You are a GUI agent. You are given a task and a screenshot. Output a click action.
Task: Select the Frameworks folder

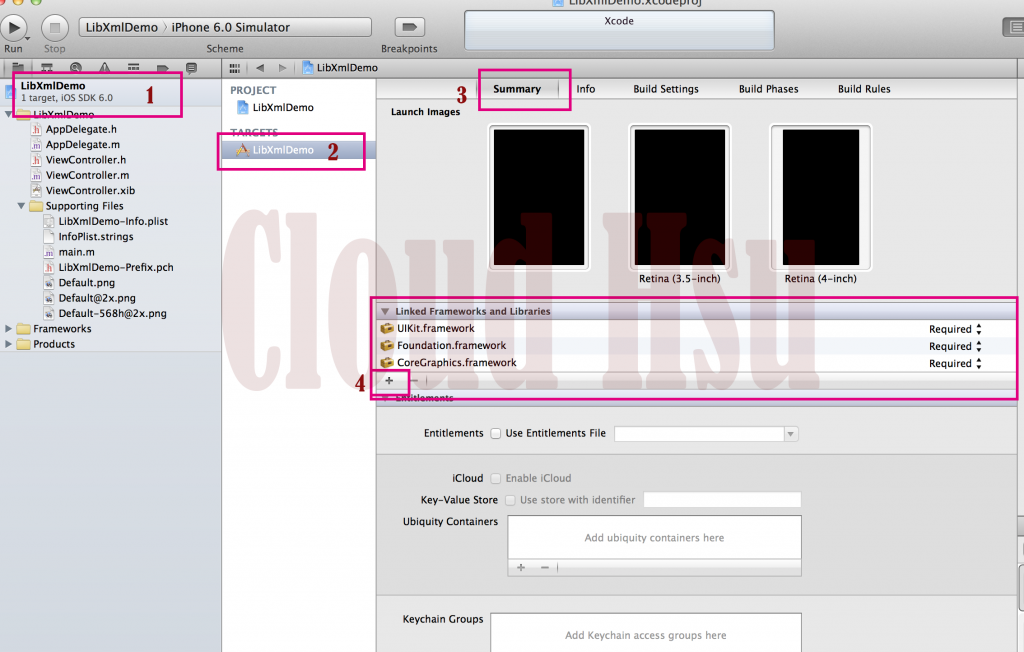pos(62,329)
